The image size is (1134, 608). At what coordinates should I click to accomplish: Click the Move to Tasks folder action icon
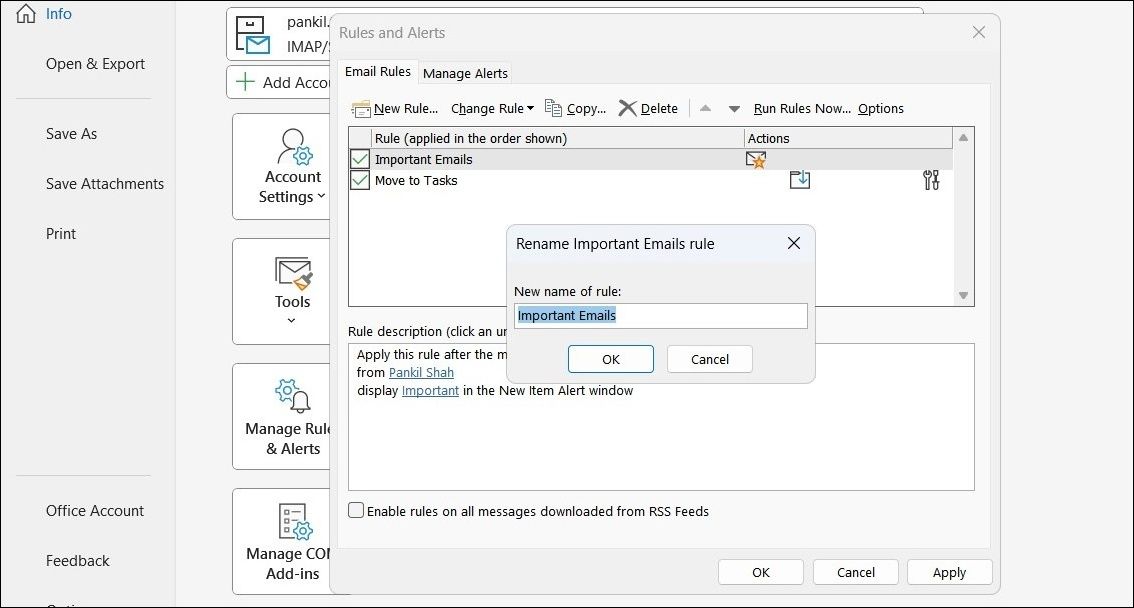[799, 180]
